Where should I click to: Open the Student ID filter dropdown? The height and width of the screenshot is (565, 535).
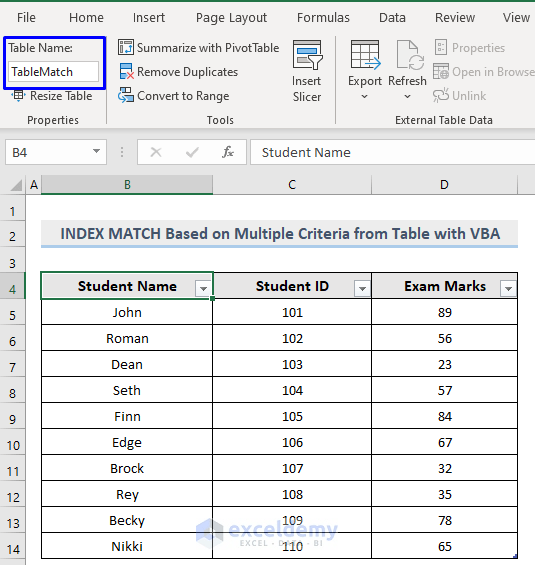click(x=362, y=288)
